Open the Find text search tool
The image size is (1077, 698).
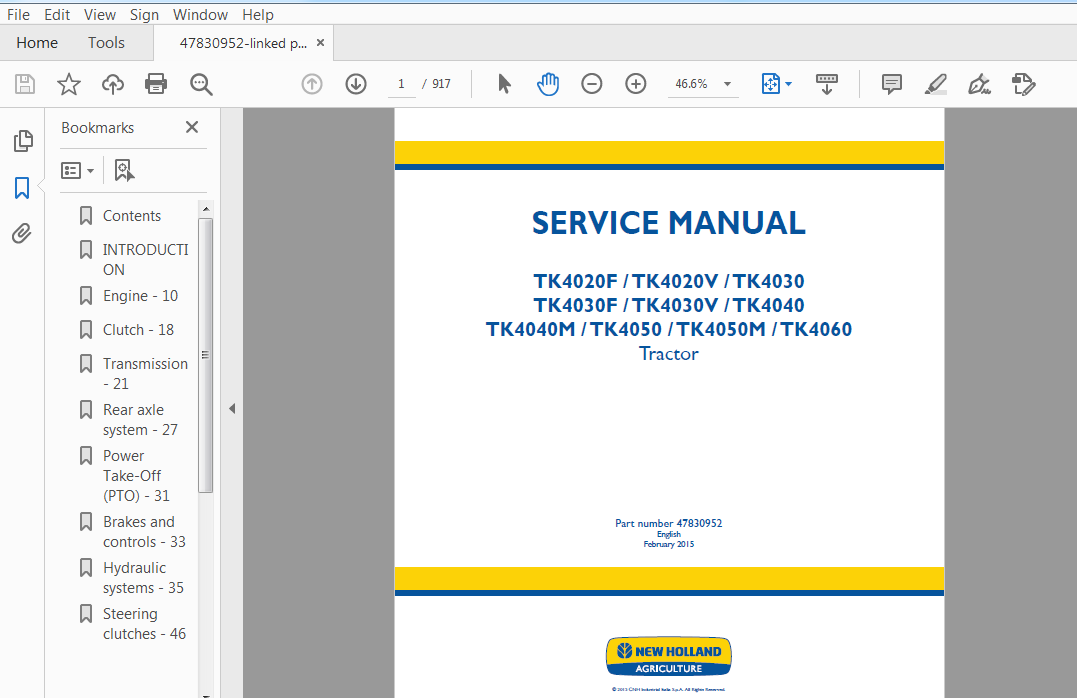(201, 85)
